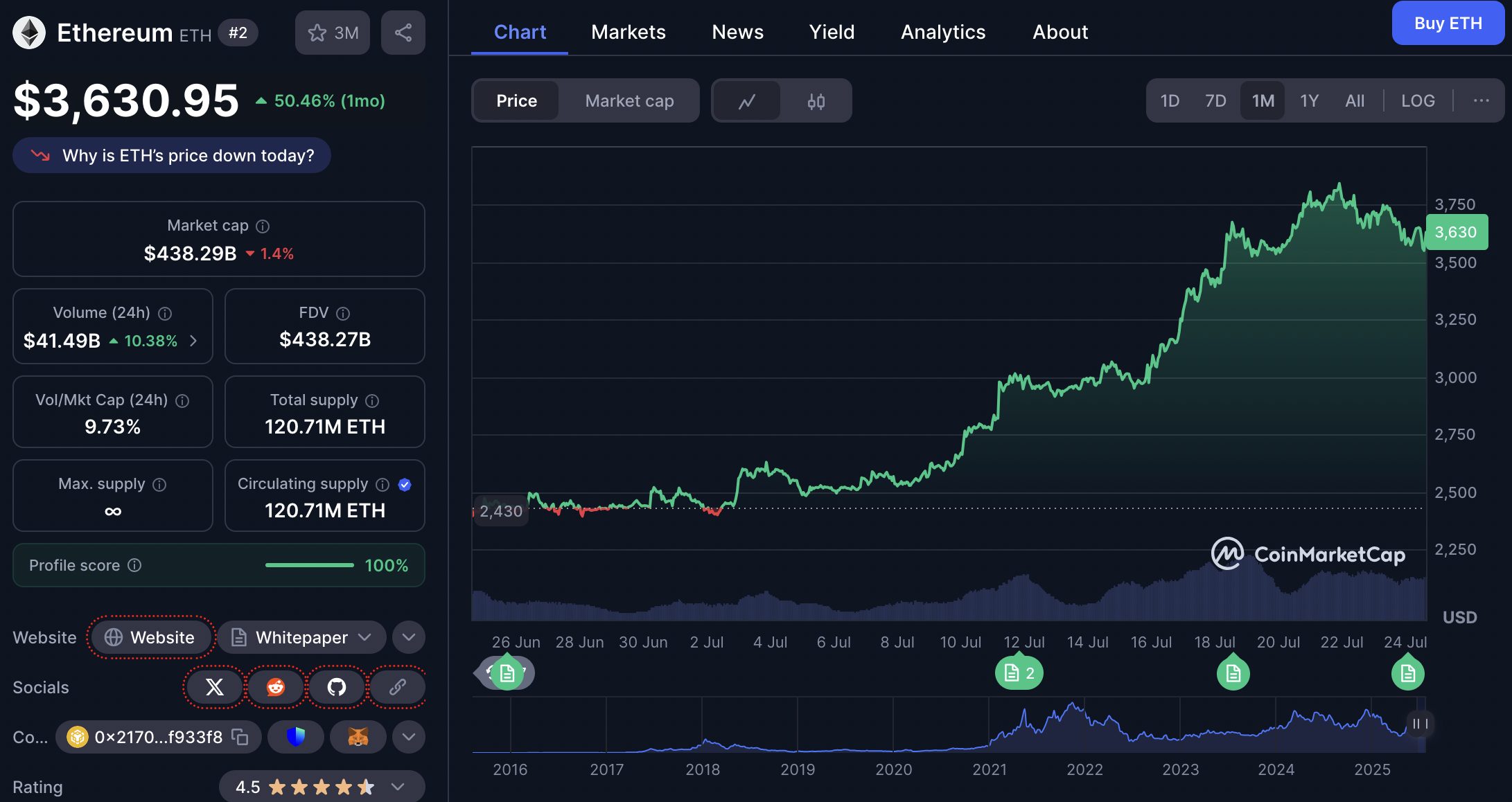Open 'Why is ETH's price down today?'

click(x=172, y=155)
